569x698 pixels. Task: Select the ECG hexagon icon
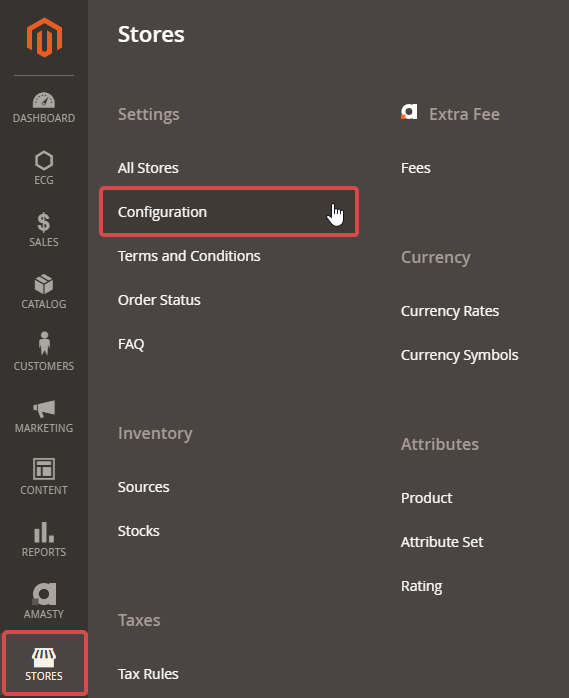(44, 161)
